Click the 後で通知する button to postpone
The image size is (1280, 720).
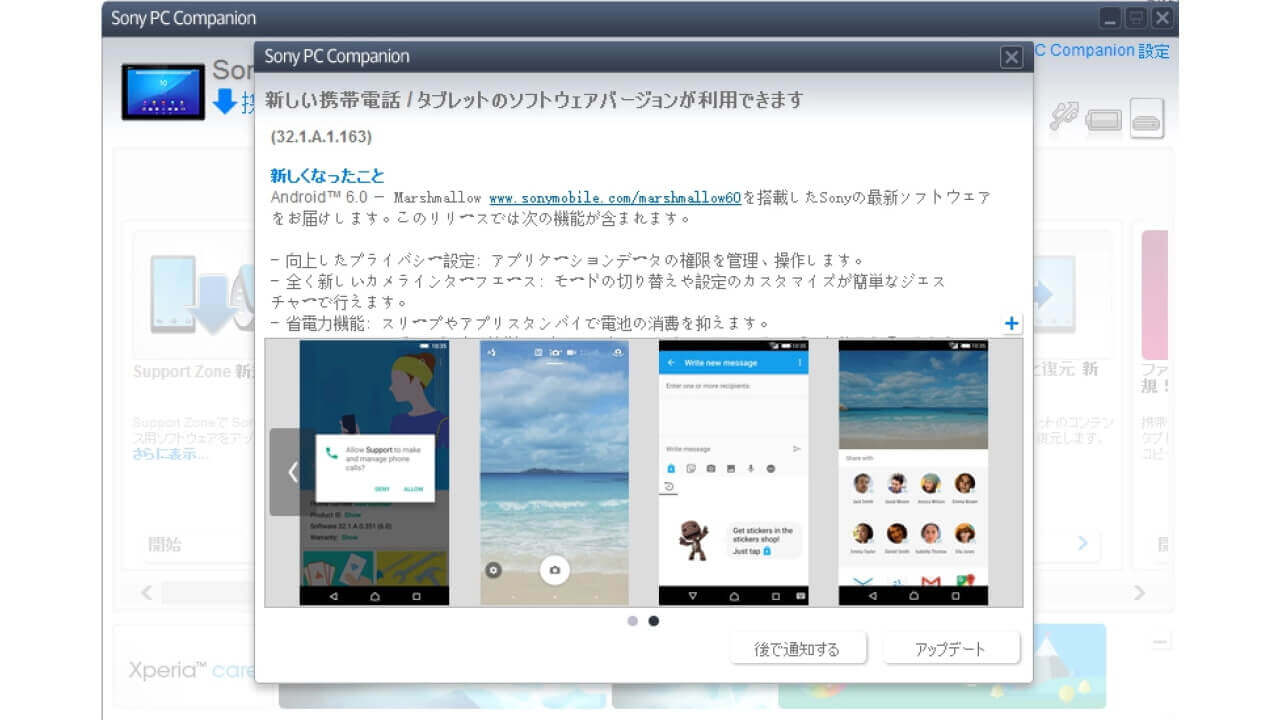798,648
